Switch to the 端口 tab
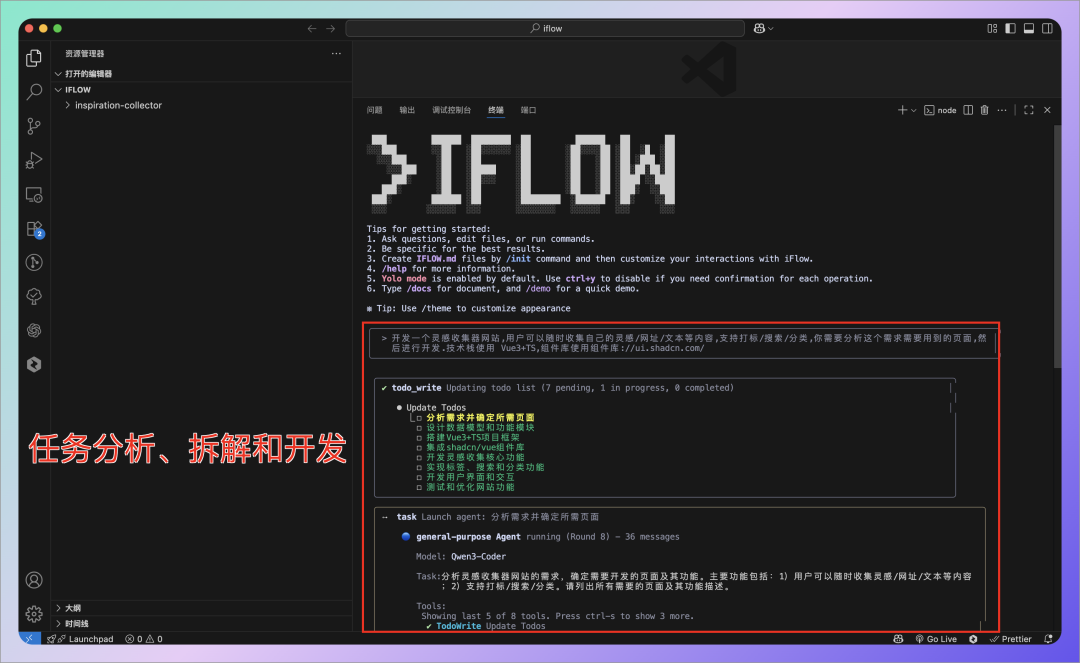Image resolution: width=1080 pixels, height=663 pixels. coord(528,110)
